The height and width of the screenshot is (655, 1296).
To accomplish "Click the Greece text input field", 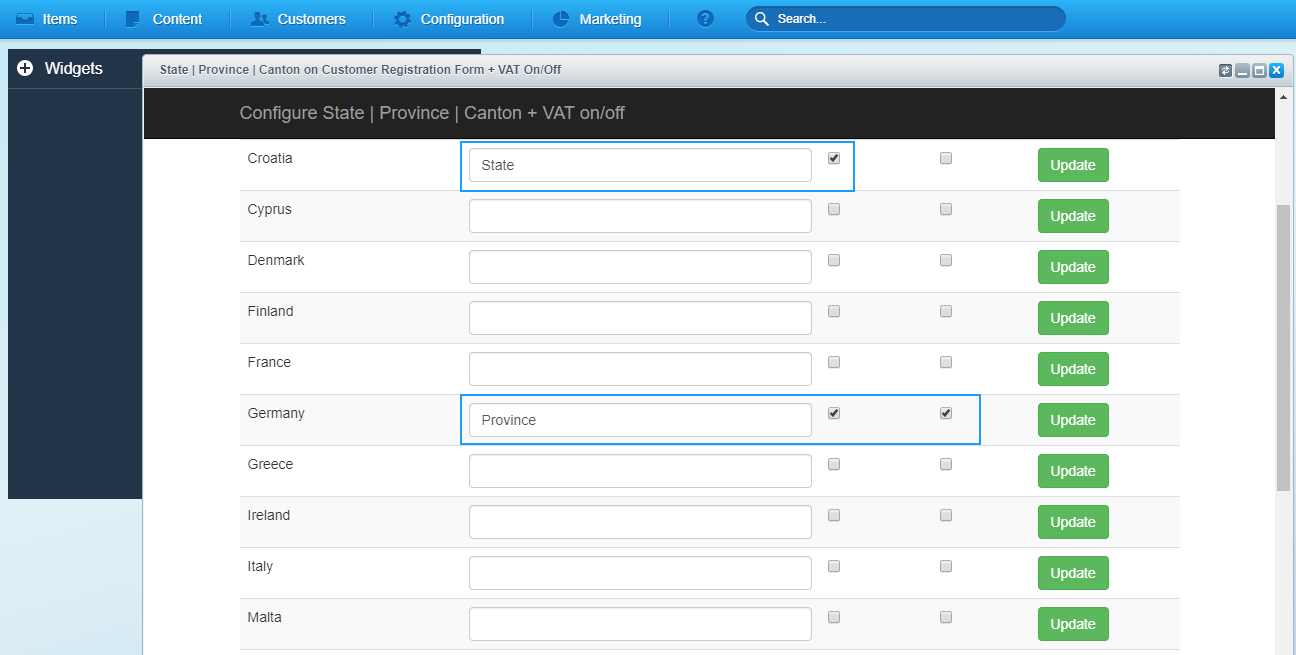I will (640, 471).
